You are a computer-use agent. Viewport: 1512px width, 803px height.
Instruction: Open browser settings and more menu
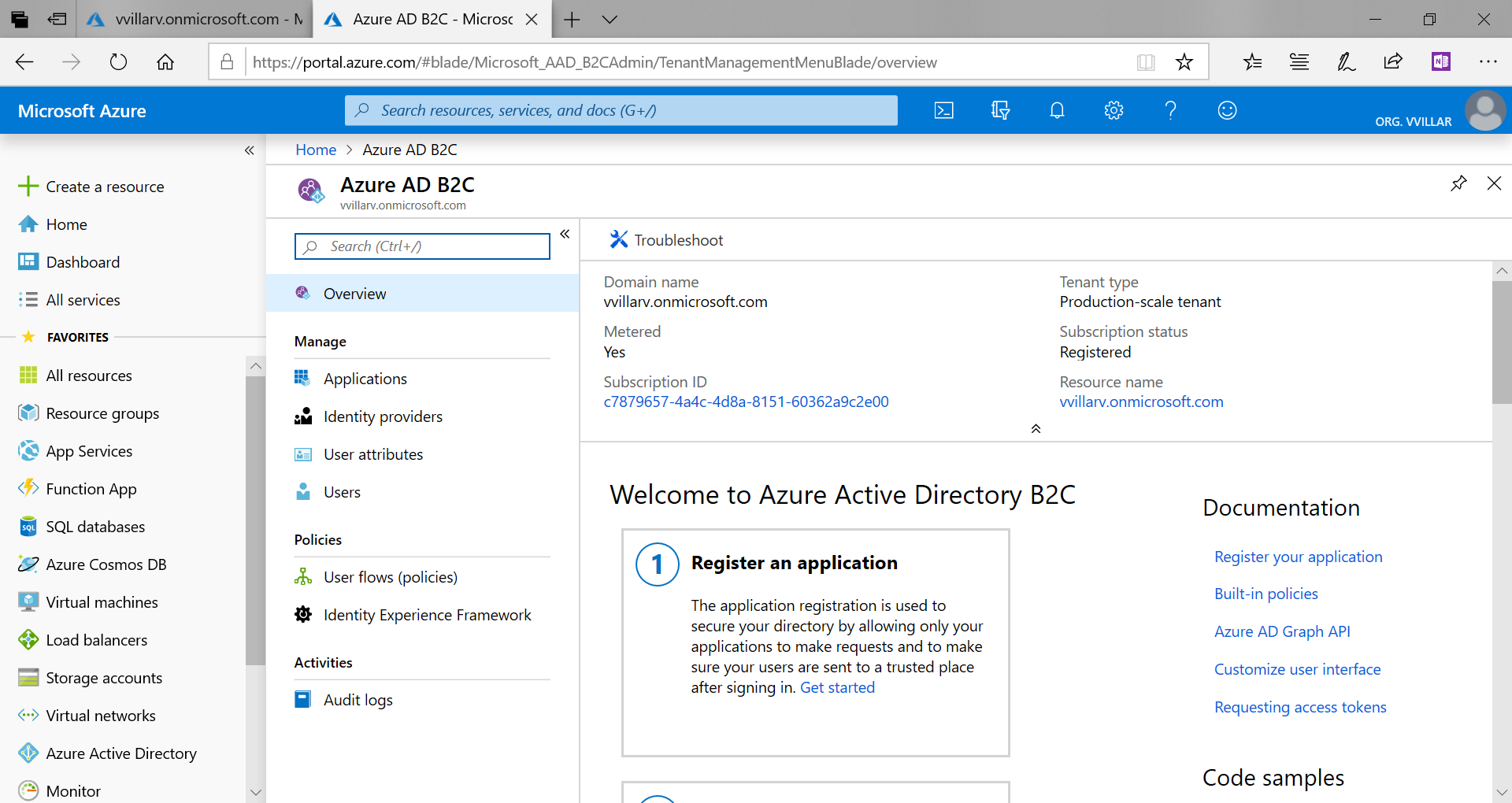(x=1488, y=61)
